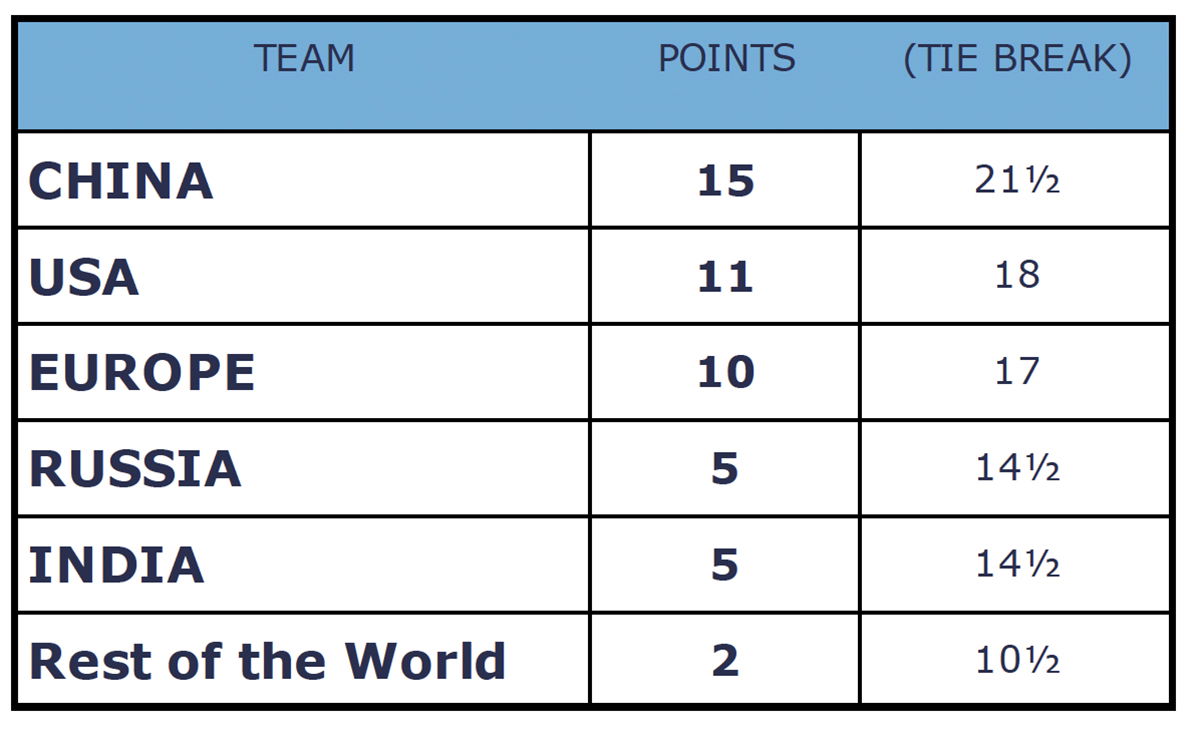This screenshot has height=744, width=1200.
Task: Click USA's points value 11
Action: [725, 277]
